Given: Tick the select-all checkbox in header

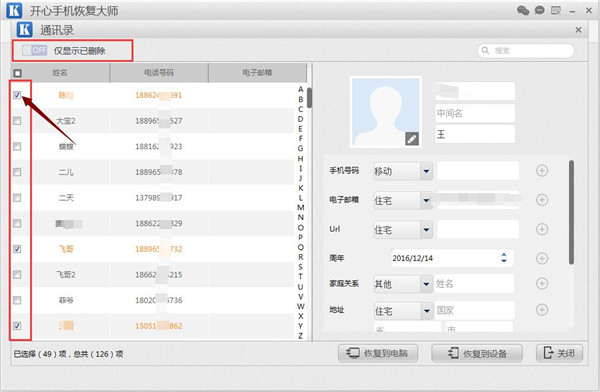Looking at the screenshot, I should coord(17,73).
